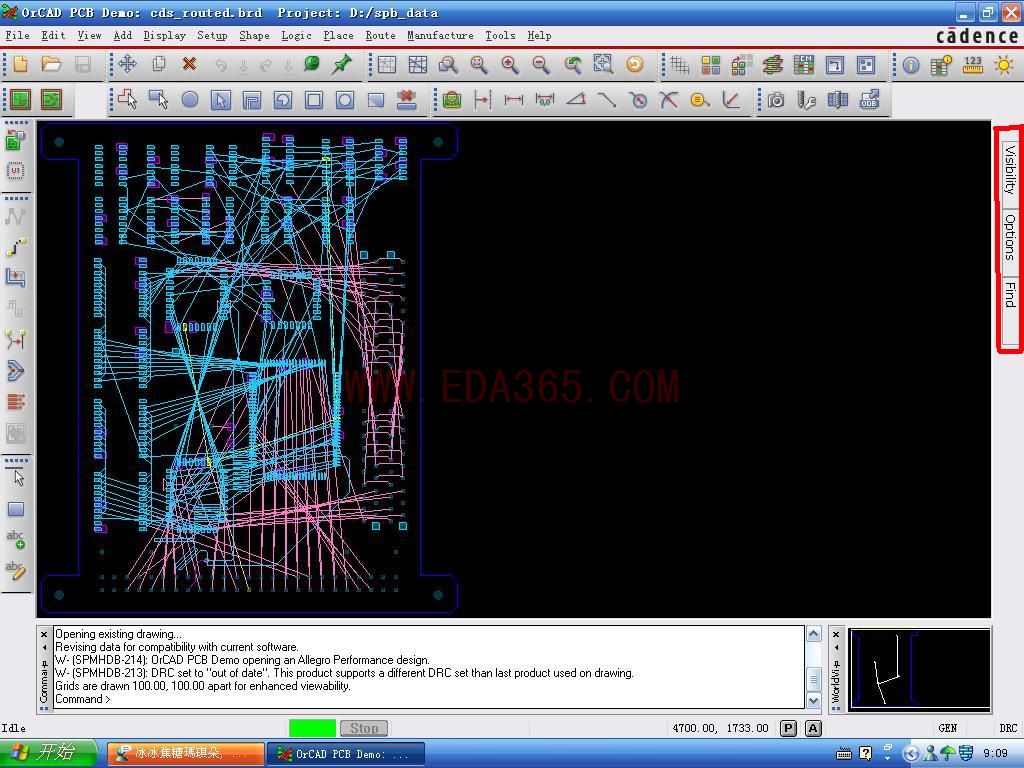
Task: Click the green progress indicator bar
Action: pyautogui.click(x=312, y=728)
